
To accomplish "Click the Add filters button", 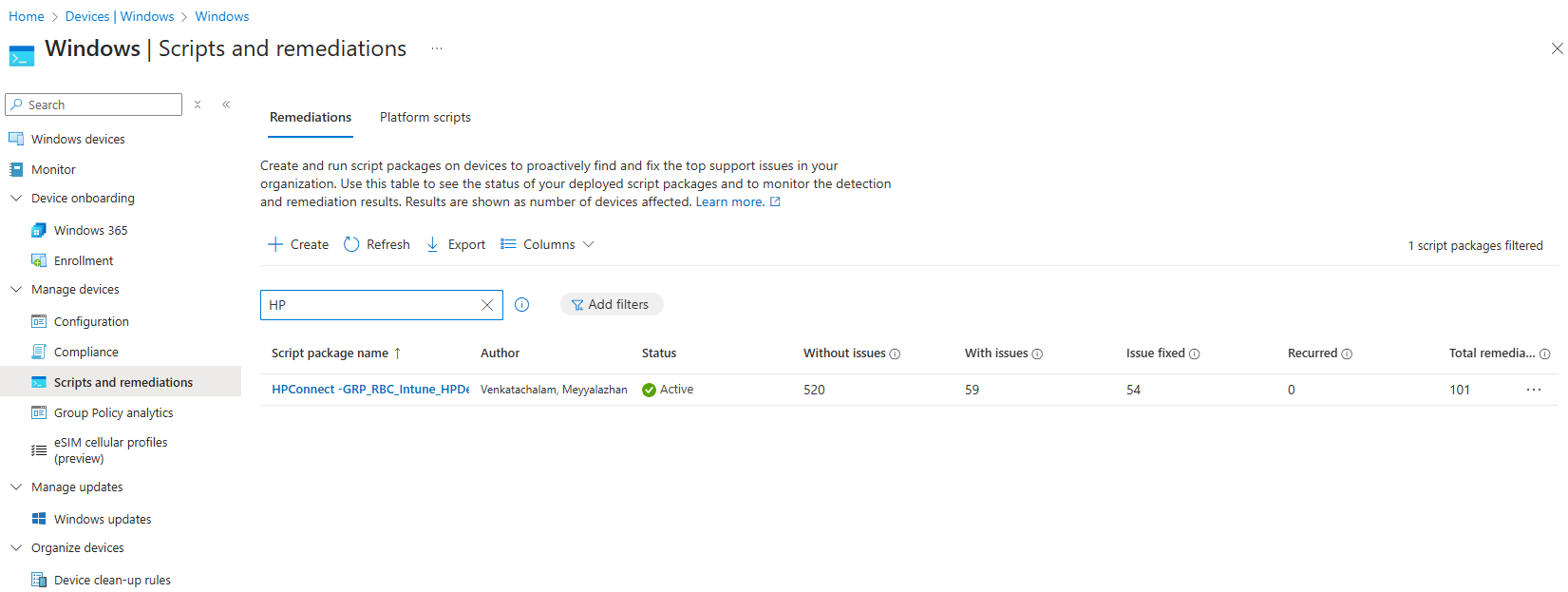I will (611, 304).
